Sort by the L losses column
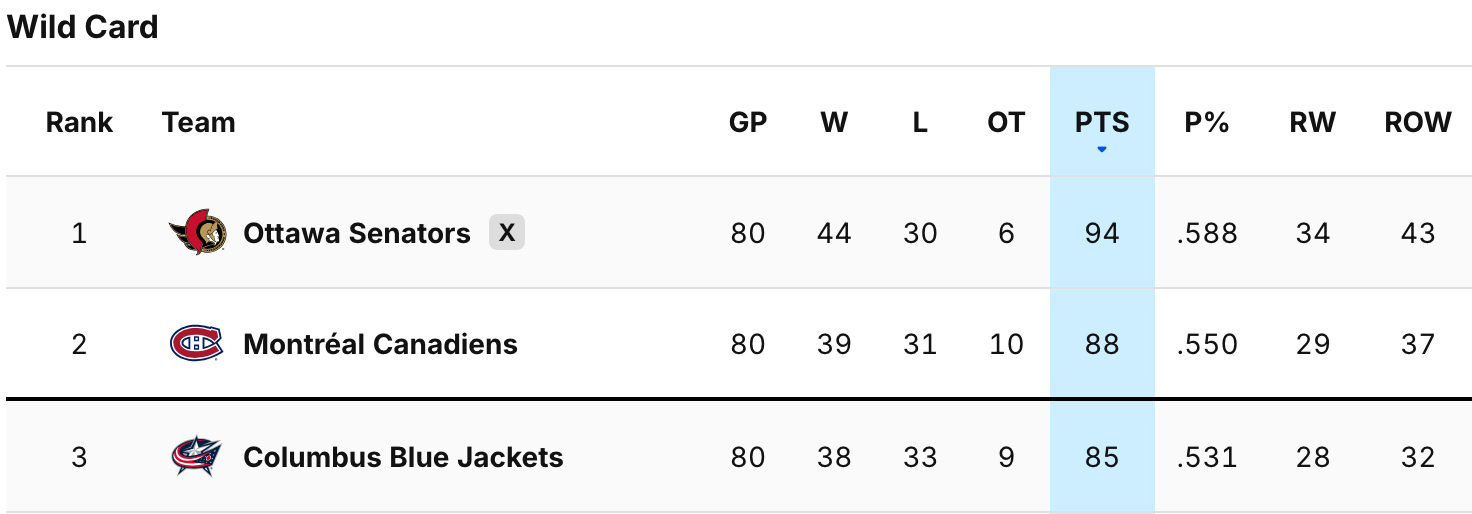Image resolution: width=1472 pixels, height=514 pixels. tap(920, 122)
